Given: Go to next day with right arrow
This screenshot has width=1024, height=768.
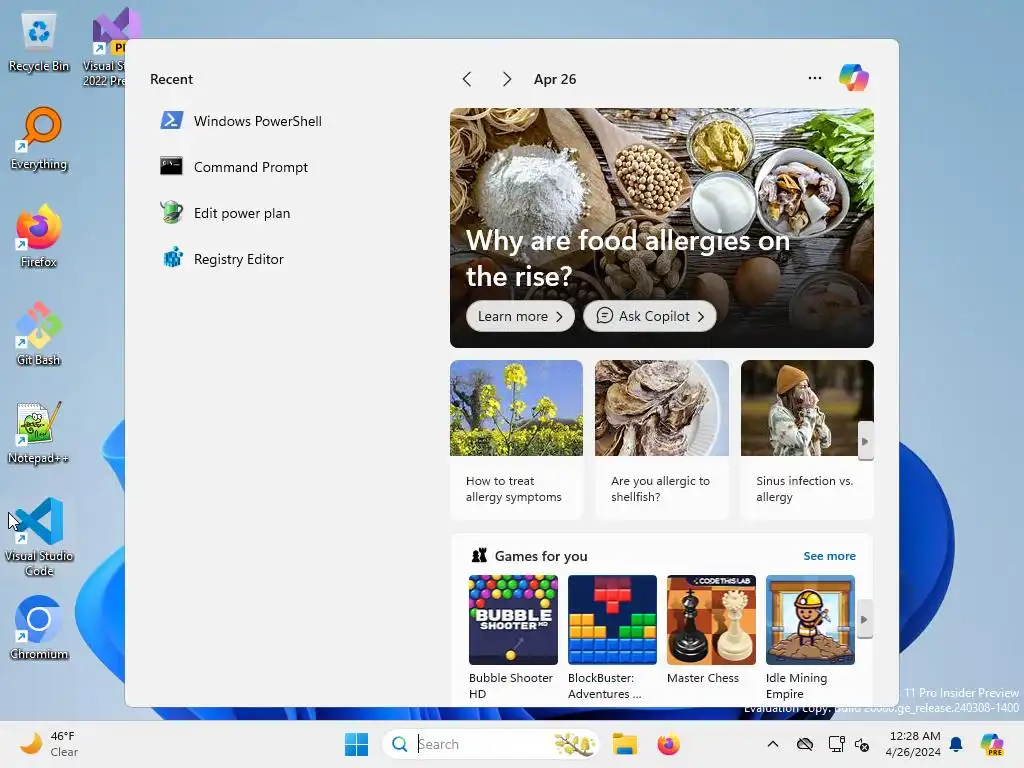Looking at the screenshot, I should click(506, 79).
